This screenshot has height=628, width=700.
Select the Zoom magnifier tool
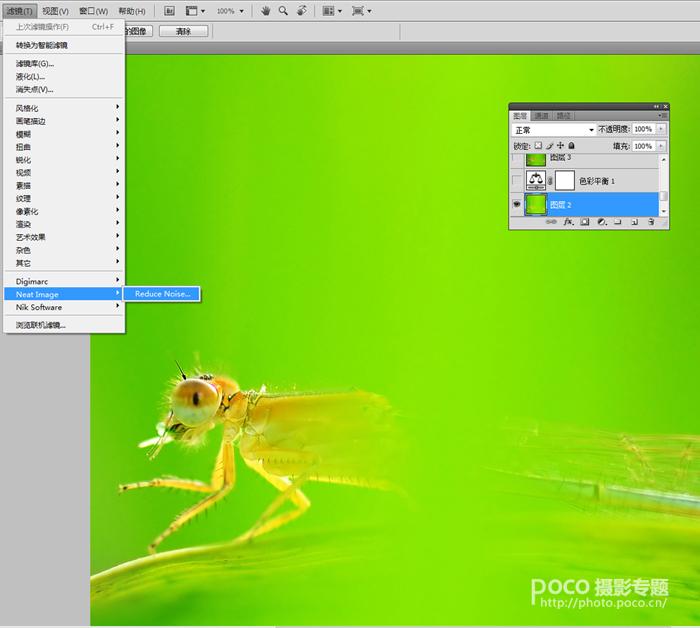pyautogui.click(x=284, y=11)
